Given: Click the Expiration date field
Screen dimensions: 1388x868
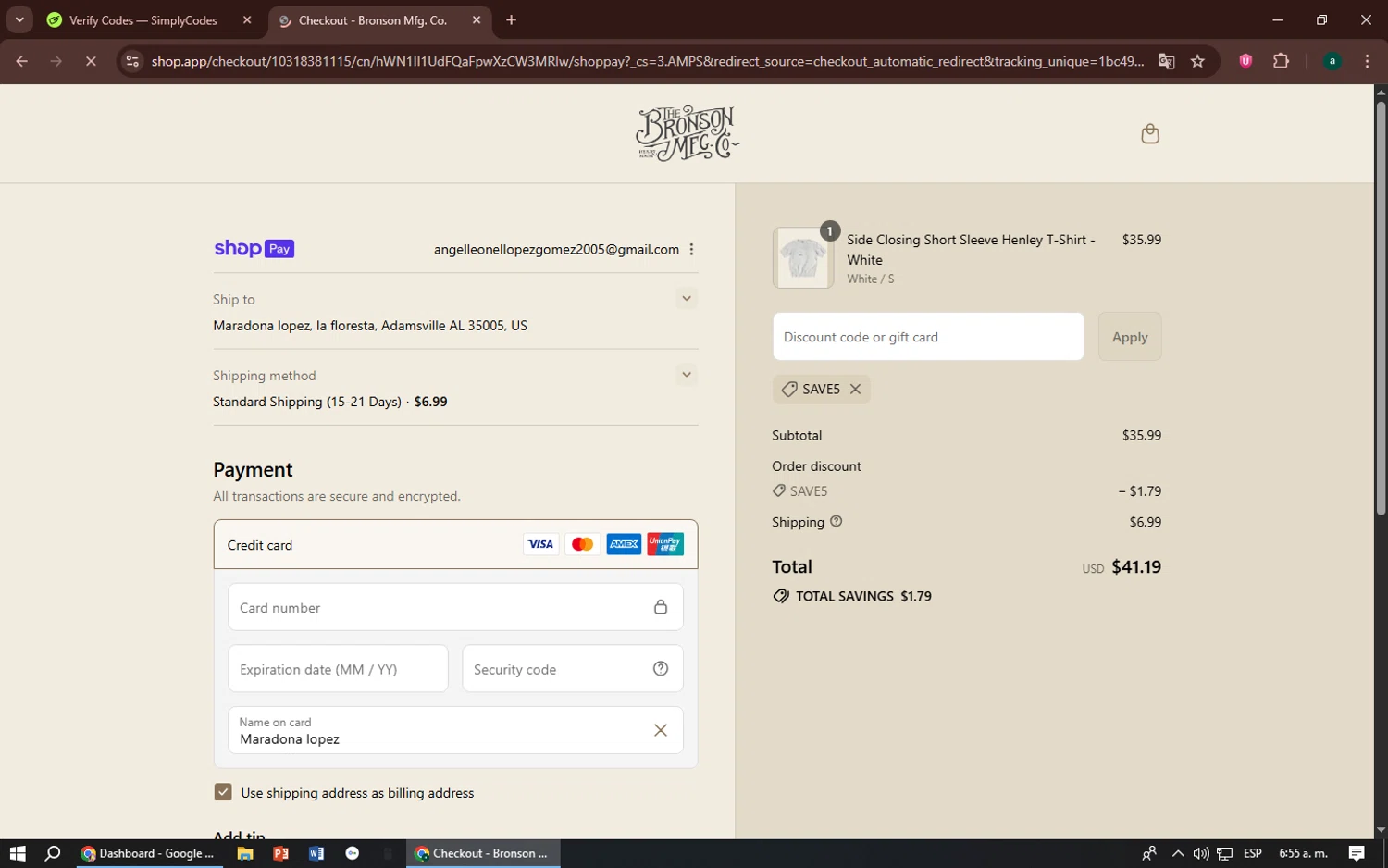Looking at the screenshot, I should tap(338, 669).
